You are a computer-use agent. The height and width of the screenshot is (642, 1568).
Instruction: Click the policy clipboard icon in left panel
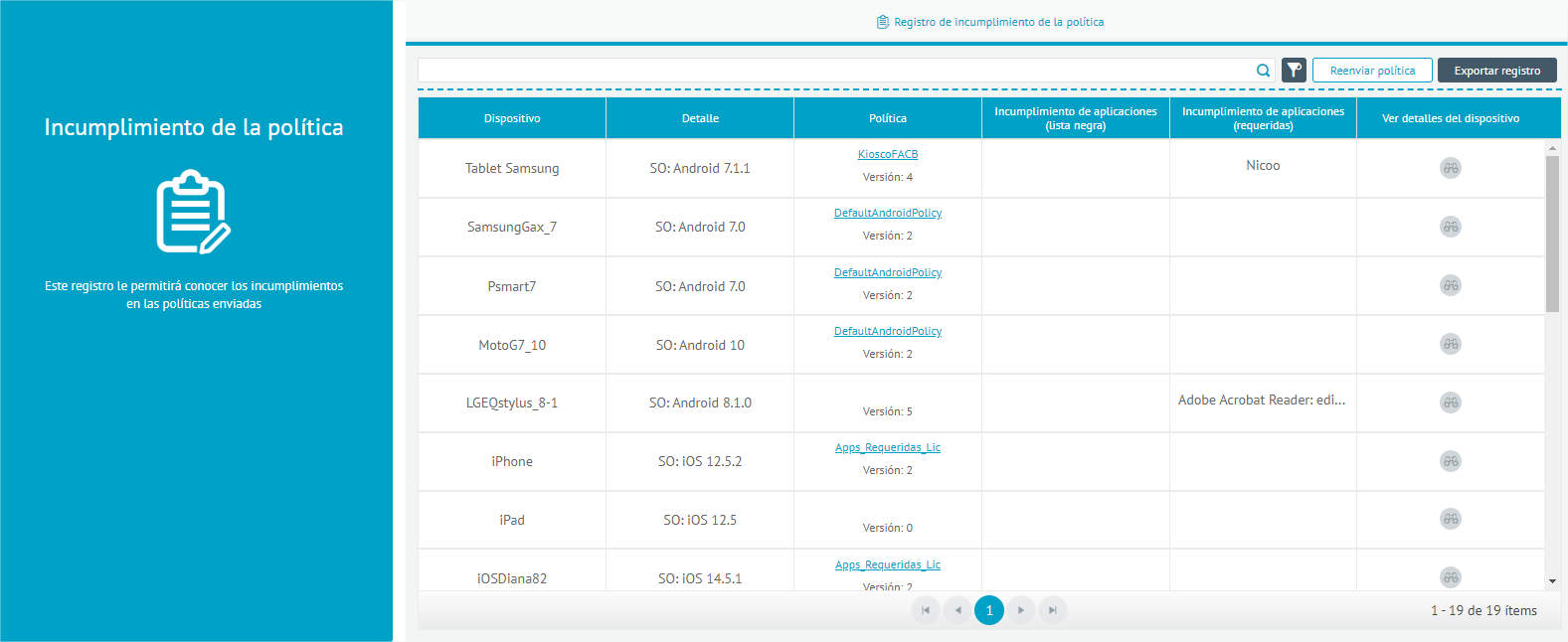[194, 212]
